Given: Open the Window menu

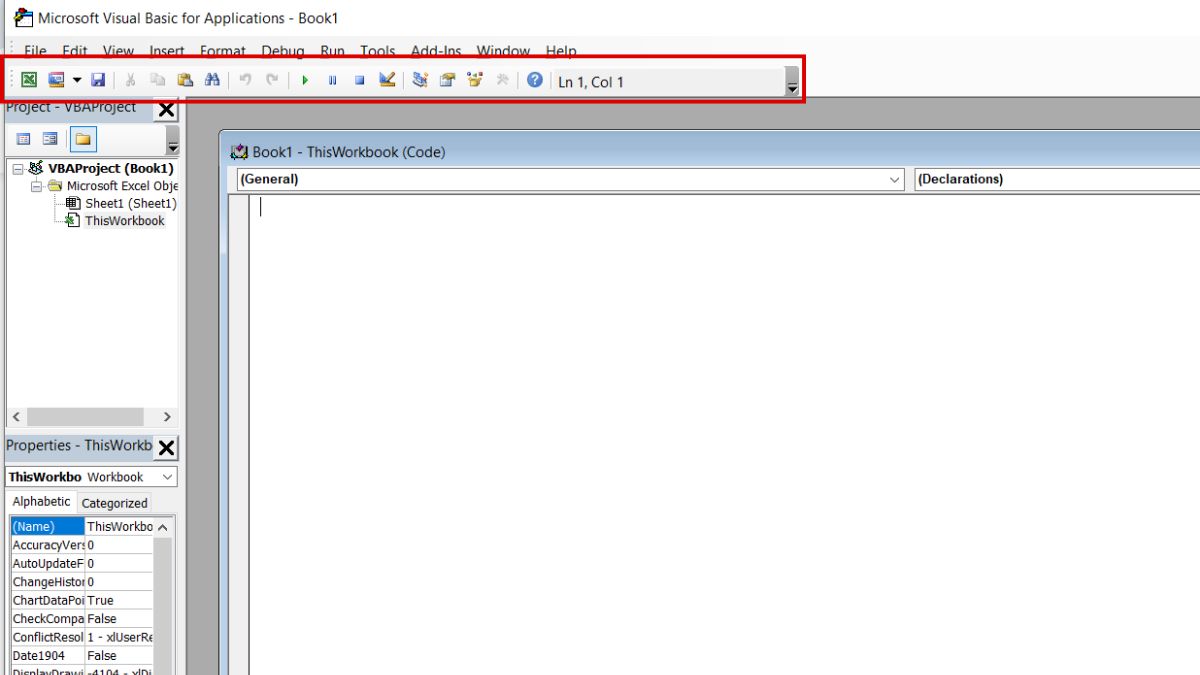Looking at the screenshot, I should (x=503, y=51).
